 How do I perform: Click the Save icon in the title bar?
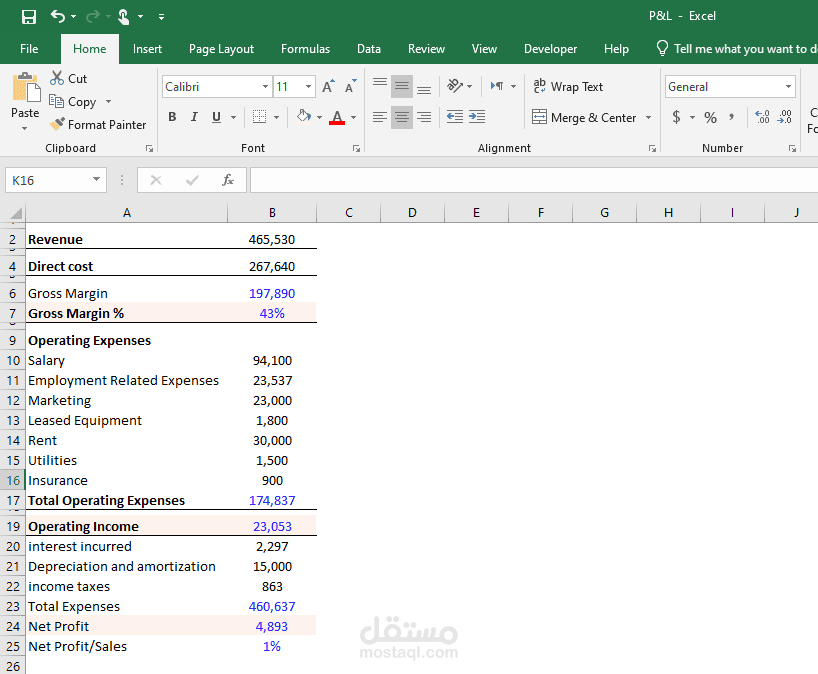pos(29,17)
